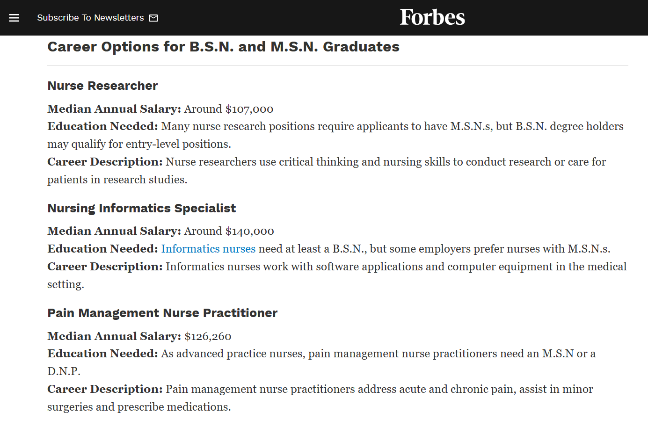Screen dimensions: 648x427
Task: Click the Career Options for B.S.N. heading
Action: [223, 47]
